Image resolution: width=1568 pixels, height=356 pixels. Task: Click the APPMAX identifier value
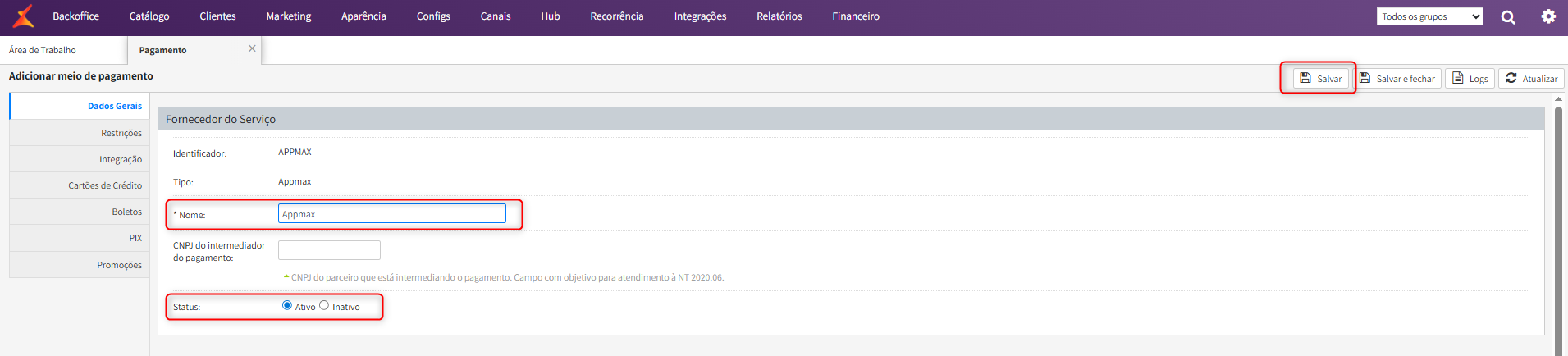point(295,152)
